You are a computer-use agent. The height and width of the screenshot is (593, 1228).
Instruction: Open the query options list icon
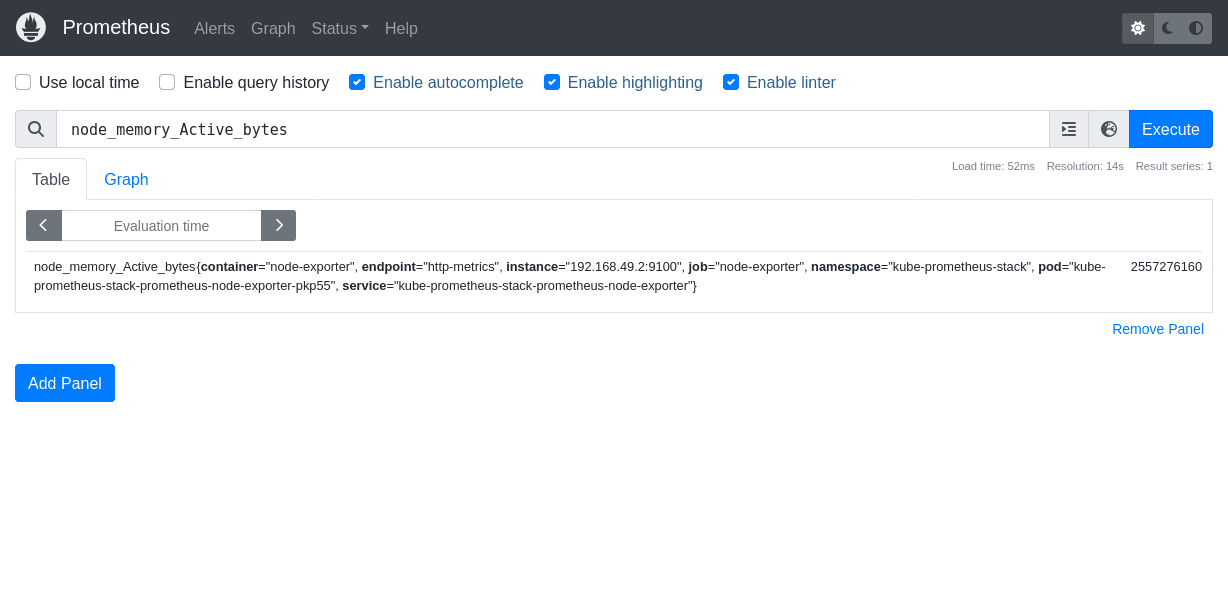coord(1068,129)
